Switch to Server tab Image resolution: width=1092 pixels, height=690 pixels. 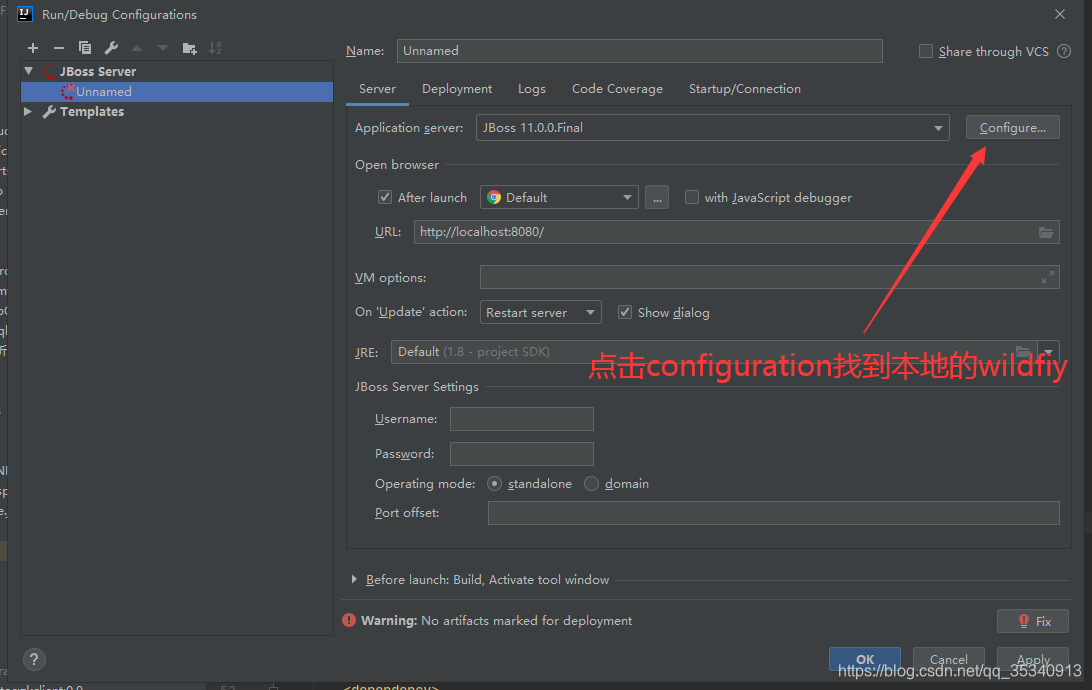pyautogui.click(x=377, y=88)
